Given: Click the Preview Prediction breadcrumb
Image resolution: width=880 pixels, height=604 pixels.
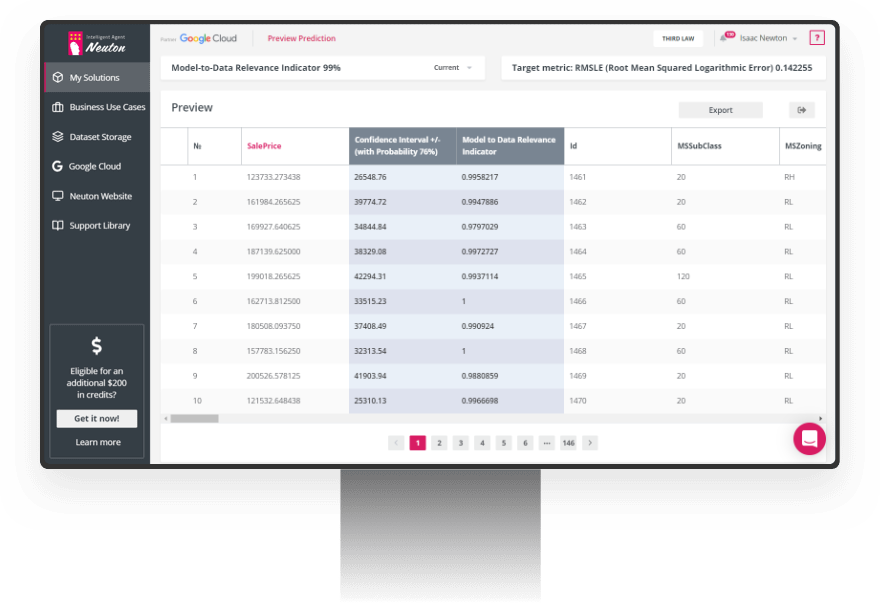Looking at the screenshot, I should click(301, 38).
